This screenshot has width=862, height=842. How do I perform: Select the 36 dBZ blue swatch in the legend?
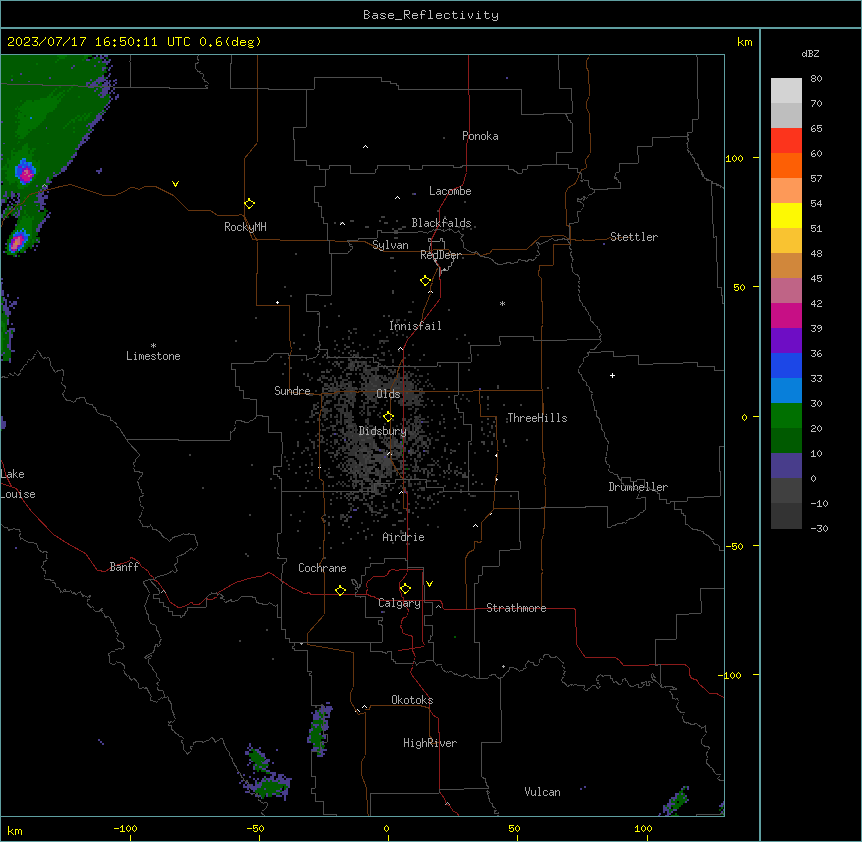coord(786,365)
